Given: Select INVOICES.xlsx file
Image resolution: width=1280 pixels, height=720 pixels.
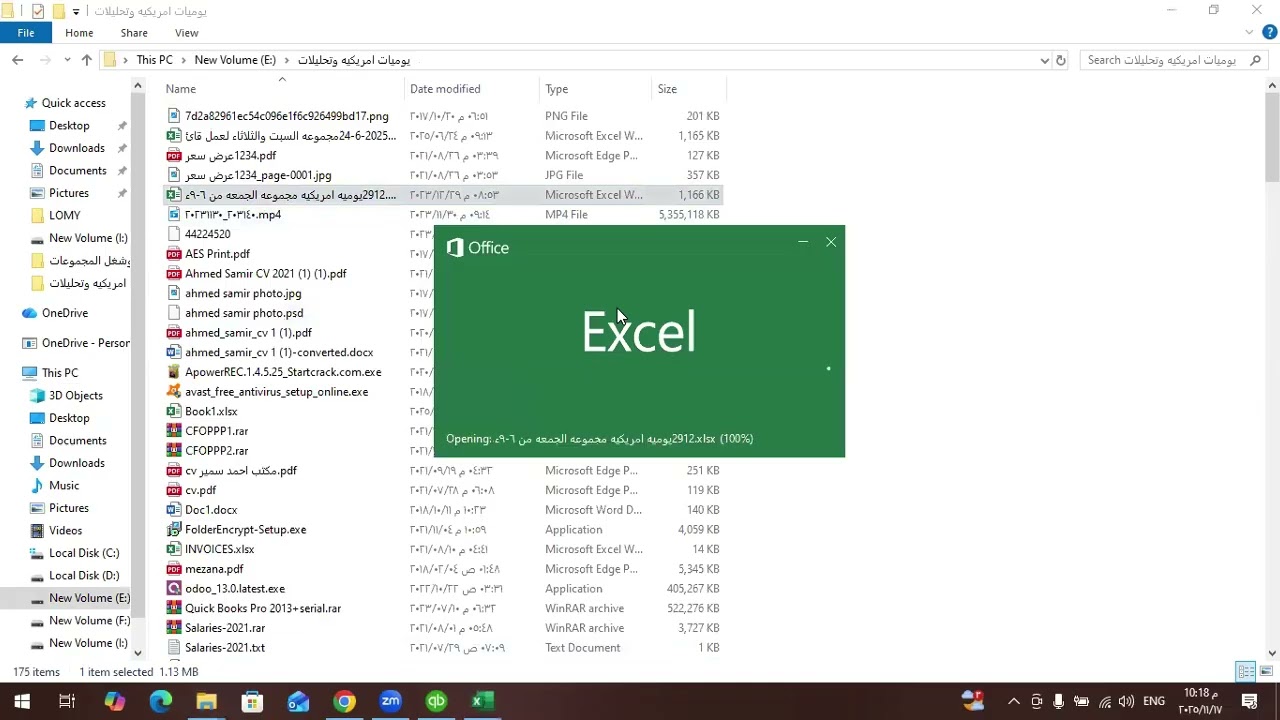Looking at the screenshot, I should coord(219,549).
